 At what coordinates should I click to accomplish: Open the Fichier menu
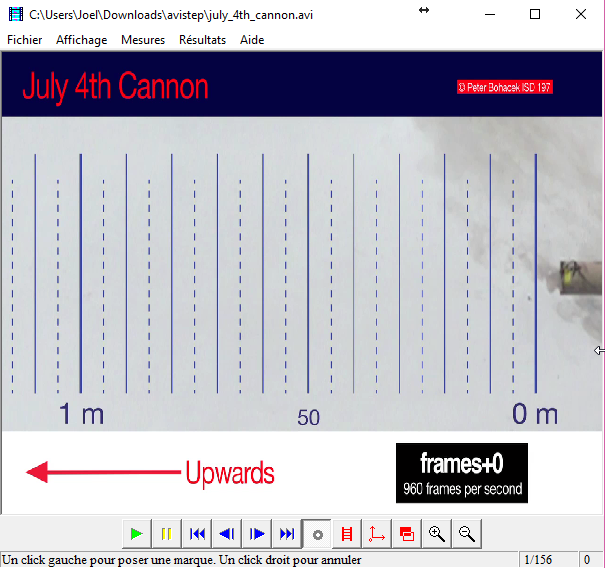pyautogui.click(x=25, y=40)
